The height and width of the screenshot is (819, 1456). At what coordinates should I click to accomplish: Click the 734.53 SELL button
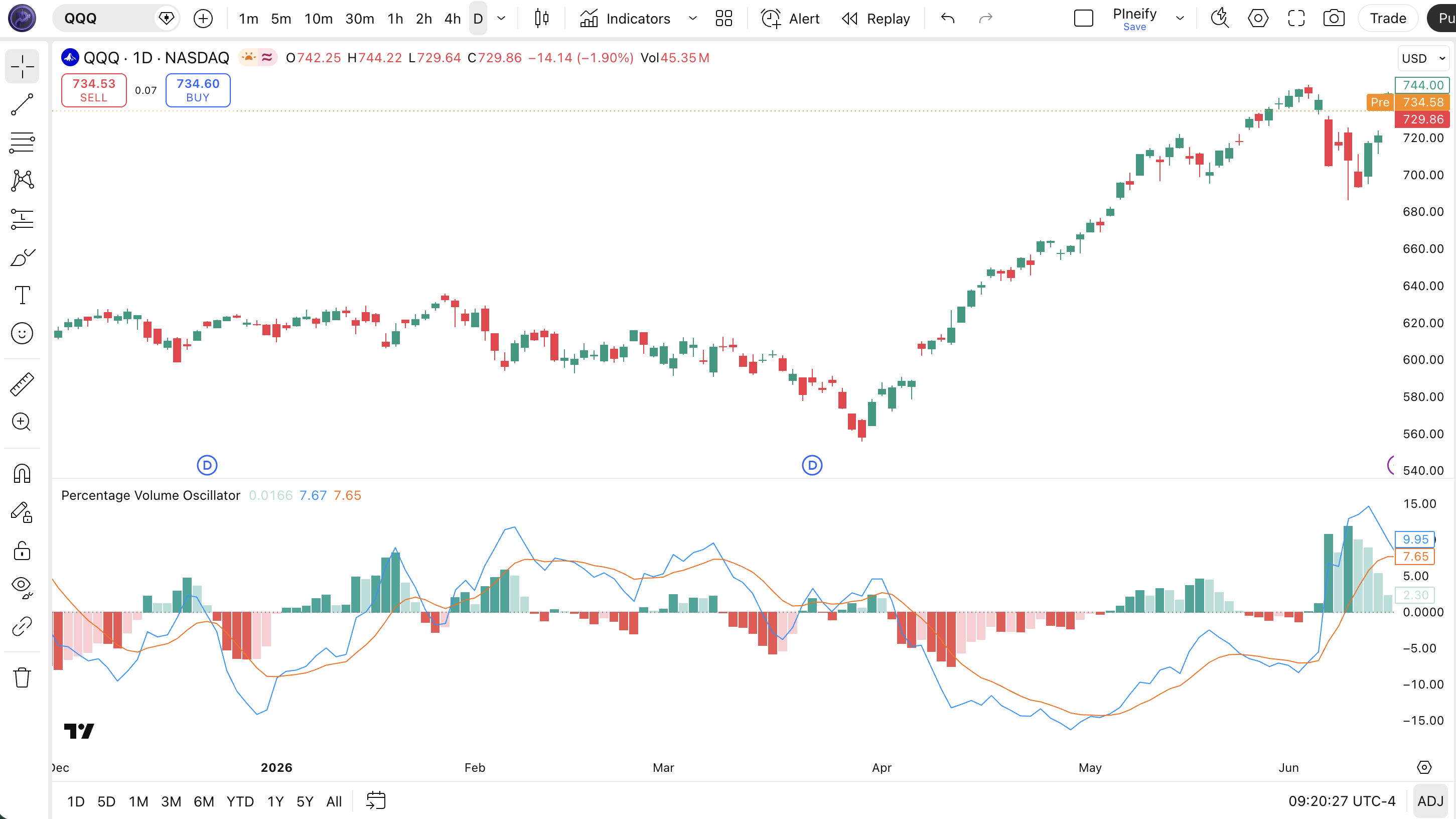(94, 90)
